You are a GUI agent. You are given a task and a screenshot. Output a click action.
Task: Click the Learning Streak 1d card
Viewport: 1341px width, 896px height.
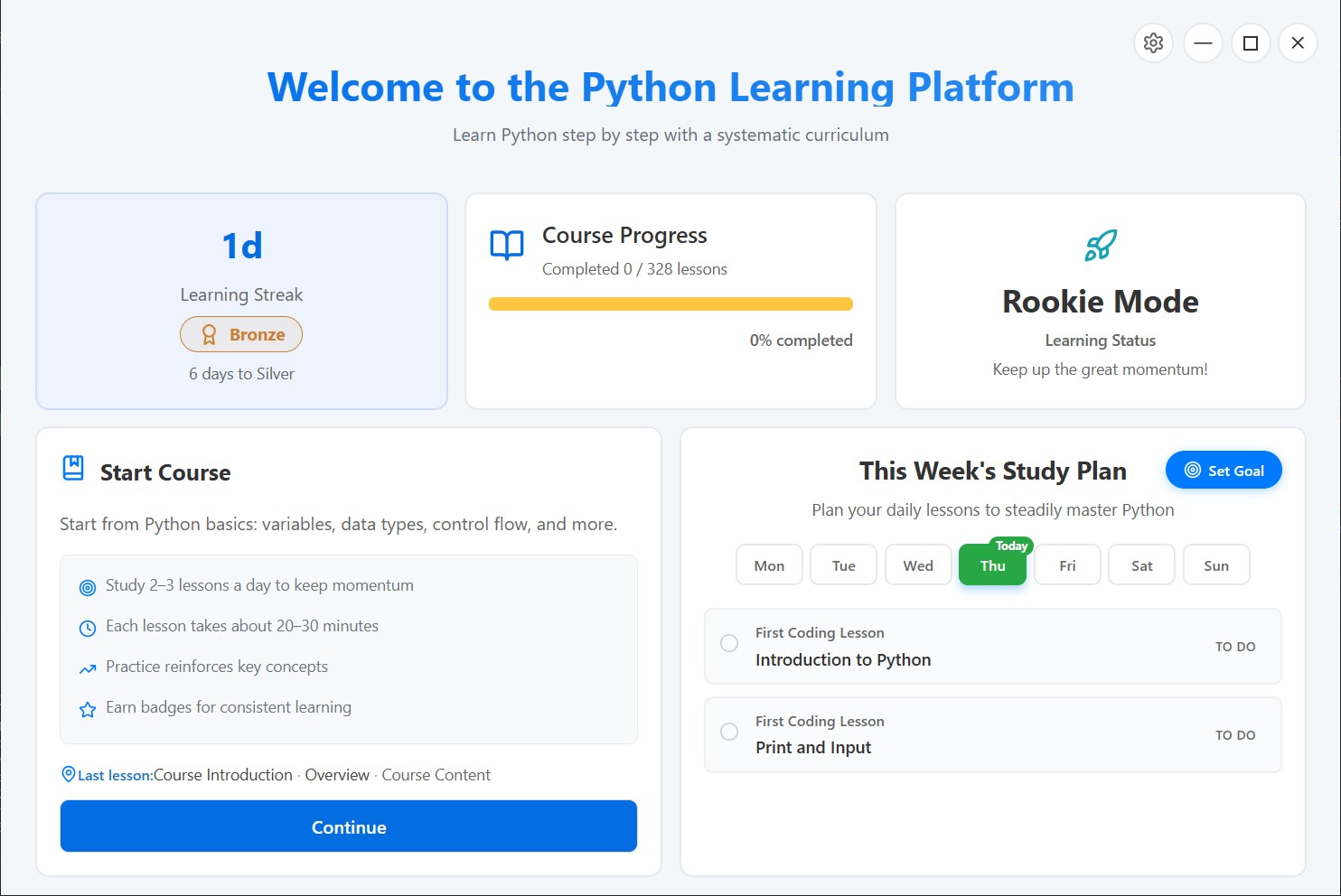coord(241,301)
